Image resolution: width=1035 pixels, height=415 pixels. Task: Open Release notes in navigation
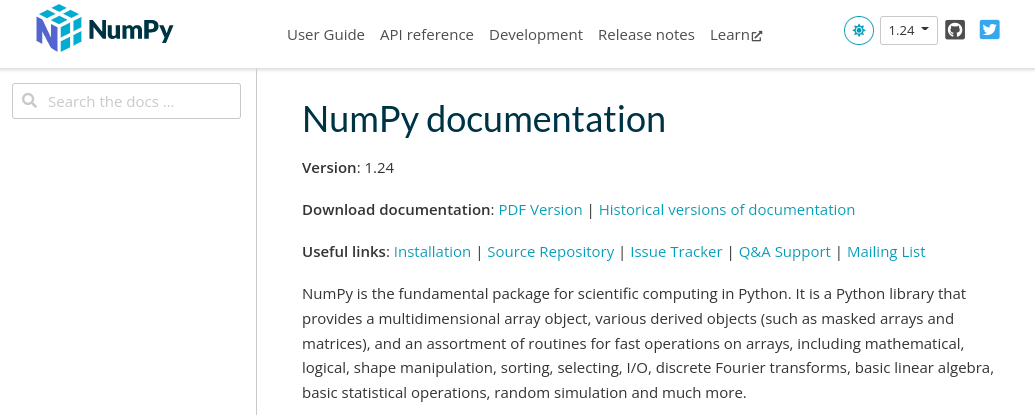coord(646,35)
